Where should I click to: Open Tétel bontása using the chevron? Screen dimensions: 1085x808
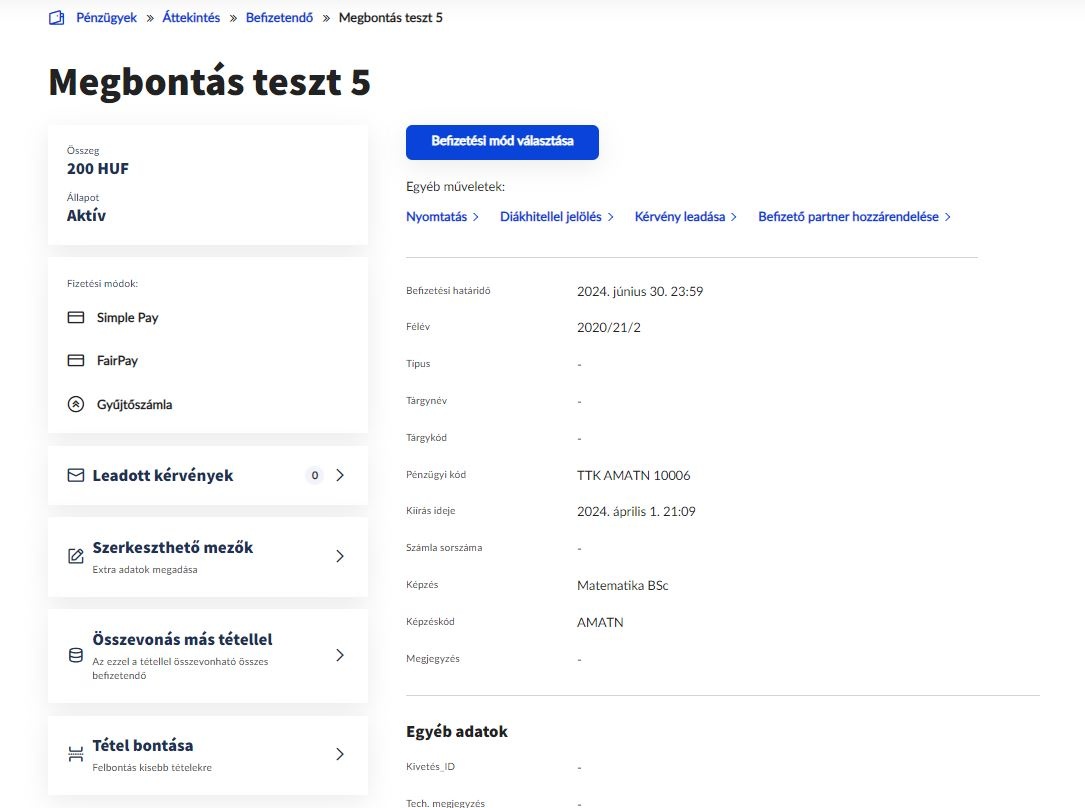tap(340, 754)
